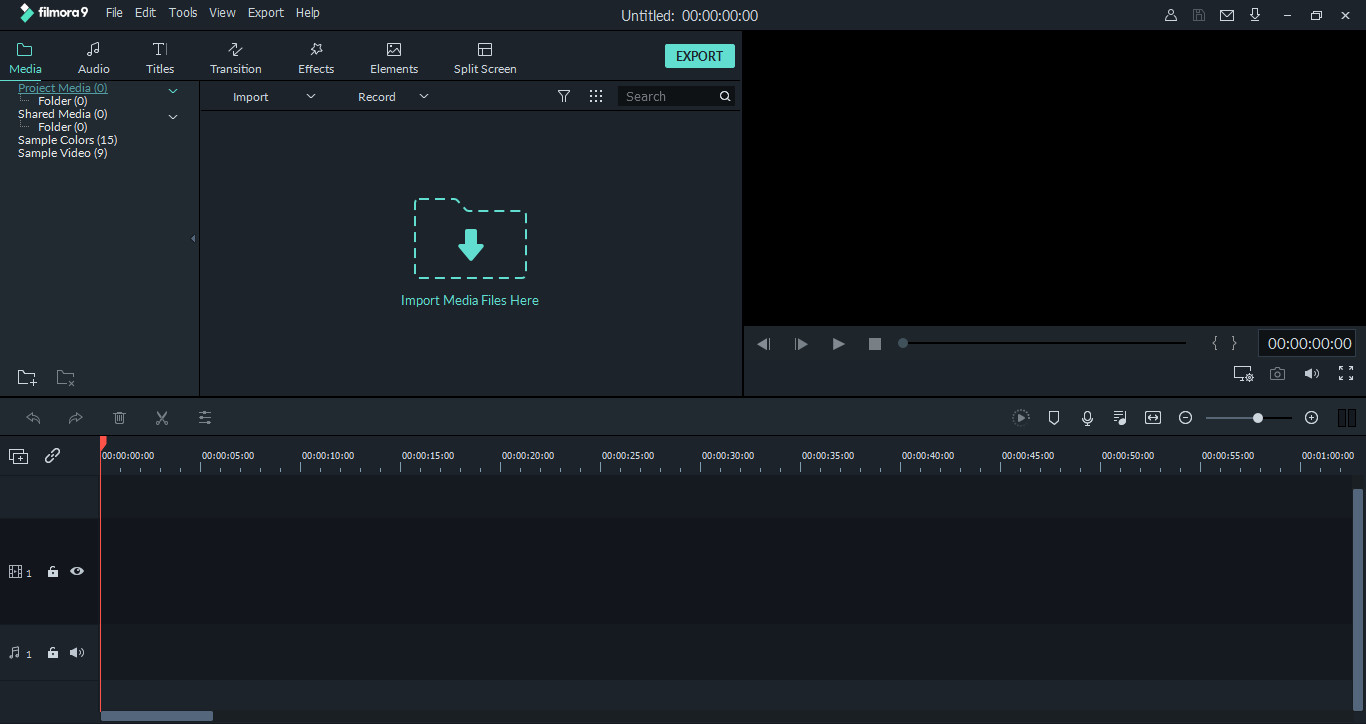This screenshot has width=1366, height=724.
Task: Click the record voiceover microphone icon
Action: [1087, 418]
